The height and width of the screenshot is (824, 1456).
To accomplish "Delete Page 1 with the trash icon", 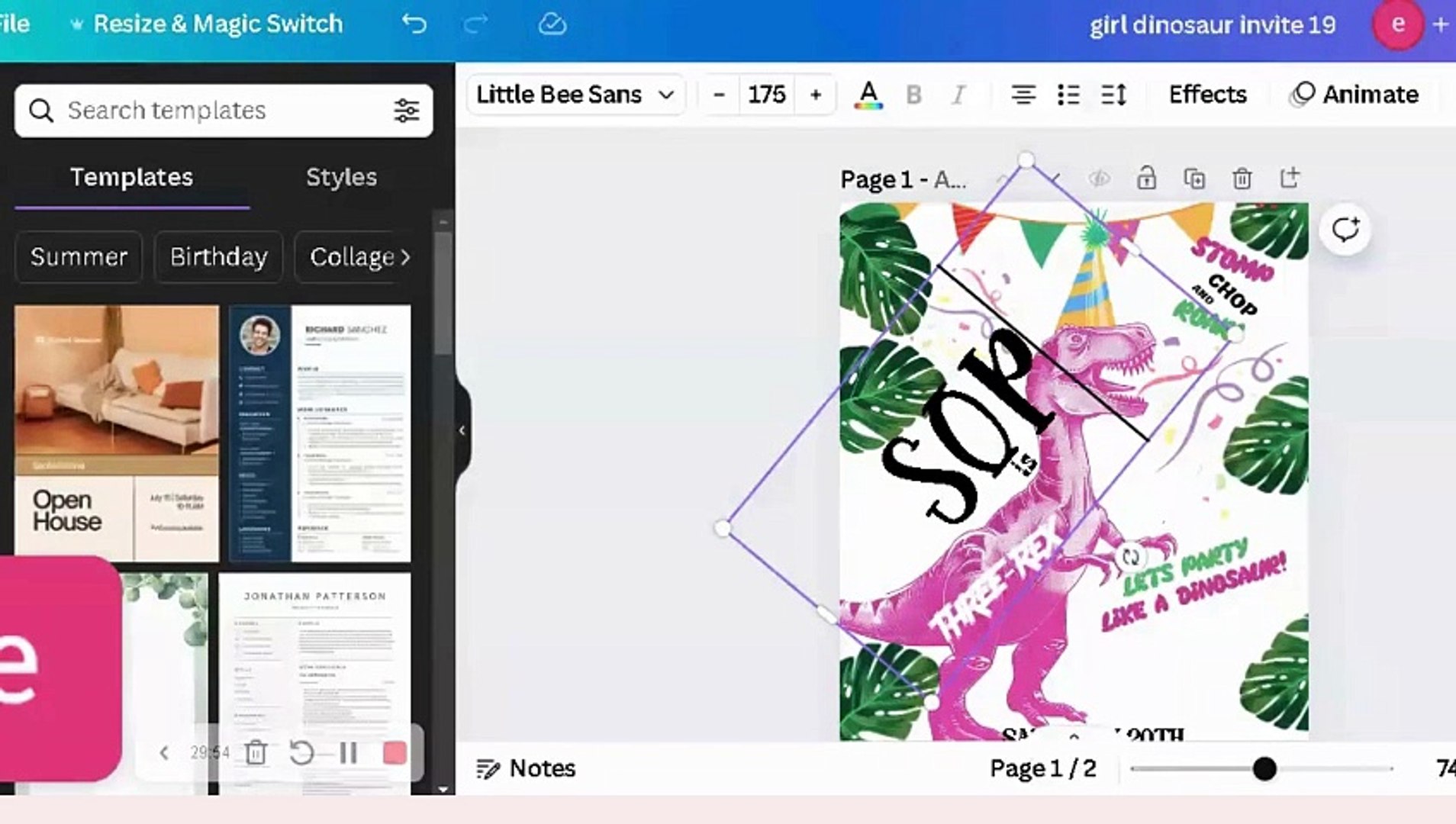I will [1242, 179].
